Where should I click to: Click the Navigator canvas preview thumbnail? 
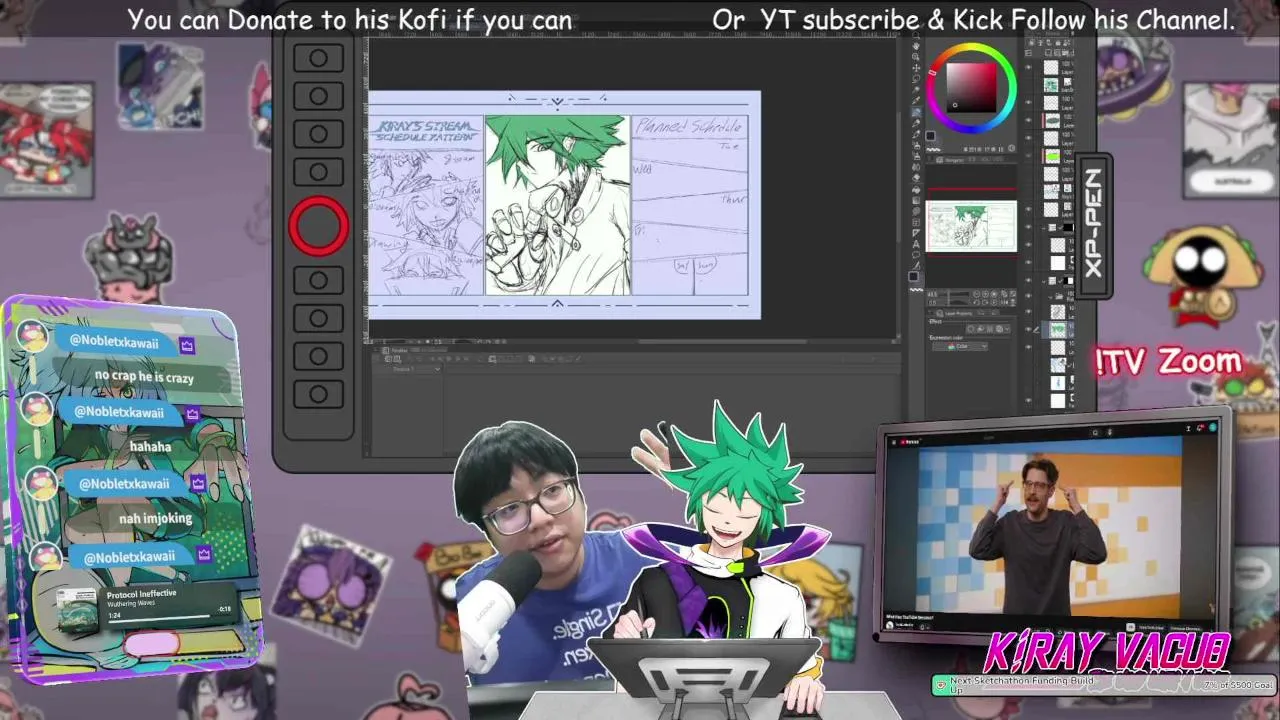[x=971, y=226]
